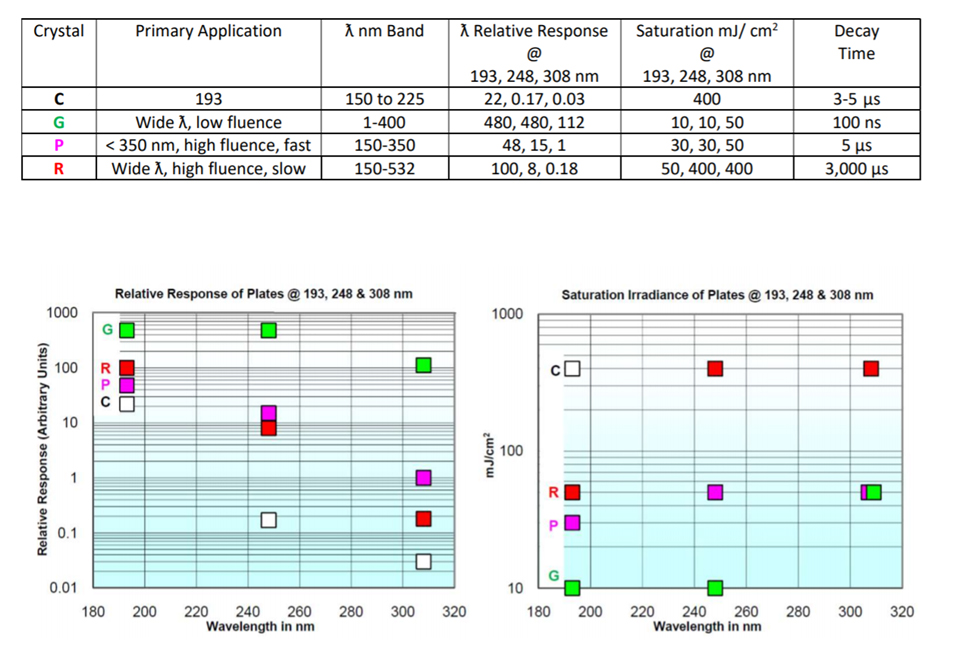Click magenta P marker at 193 nm, Saturation chart
Screen dimensions: 960x646
pyautogui.click(x=572, y=523)
